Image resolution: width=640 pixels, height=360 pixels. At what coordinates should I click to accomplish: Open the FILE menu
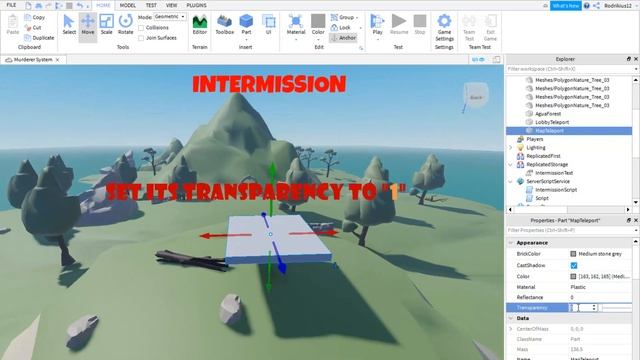11,5
